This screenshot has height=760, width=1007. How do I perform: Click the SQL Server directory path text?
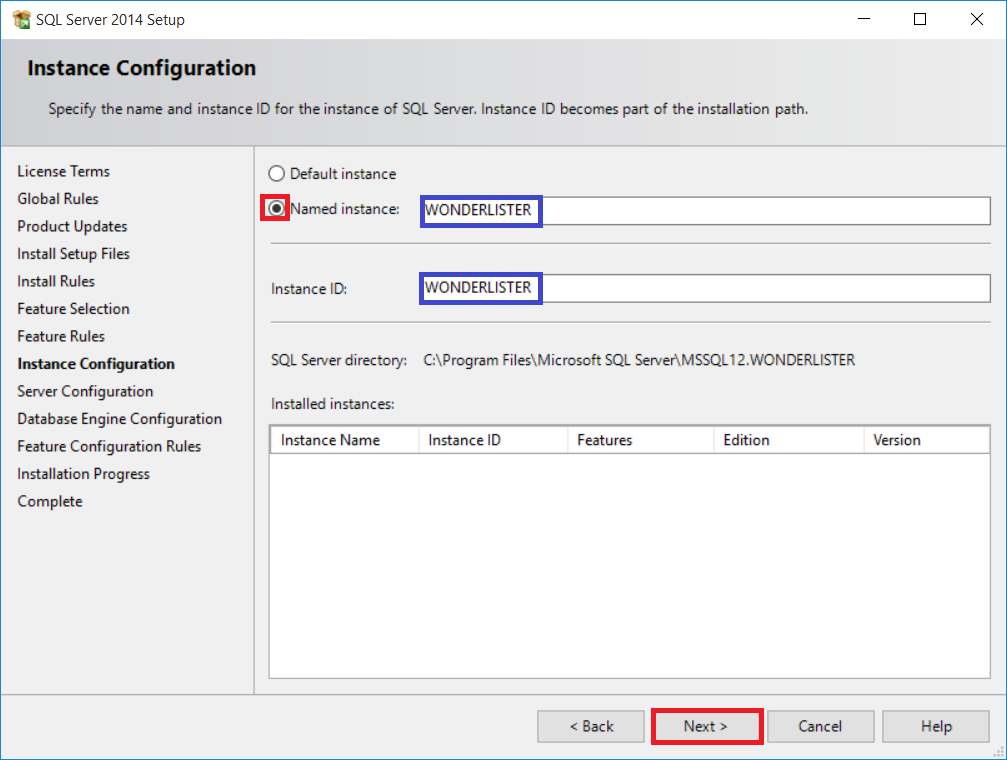[x=639, y=360]
